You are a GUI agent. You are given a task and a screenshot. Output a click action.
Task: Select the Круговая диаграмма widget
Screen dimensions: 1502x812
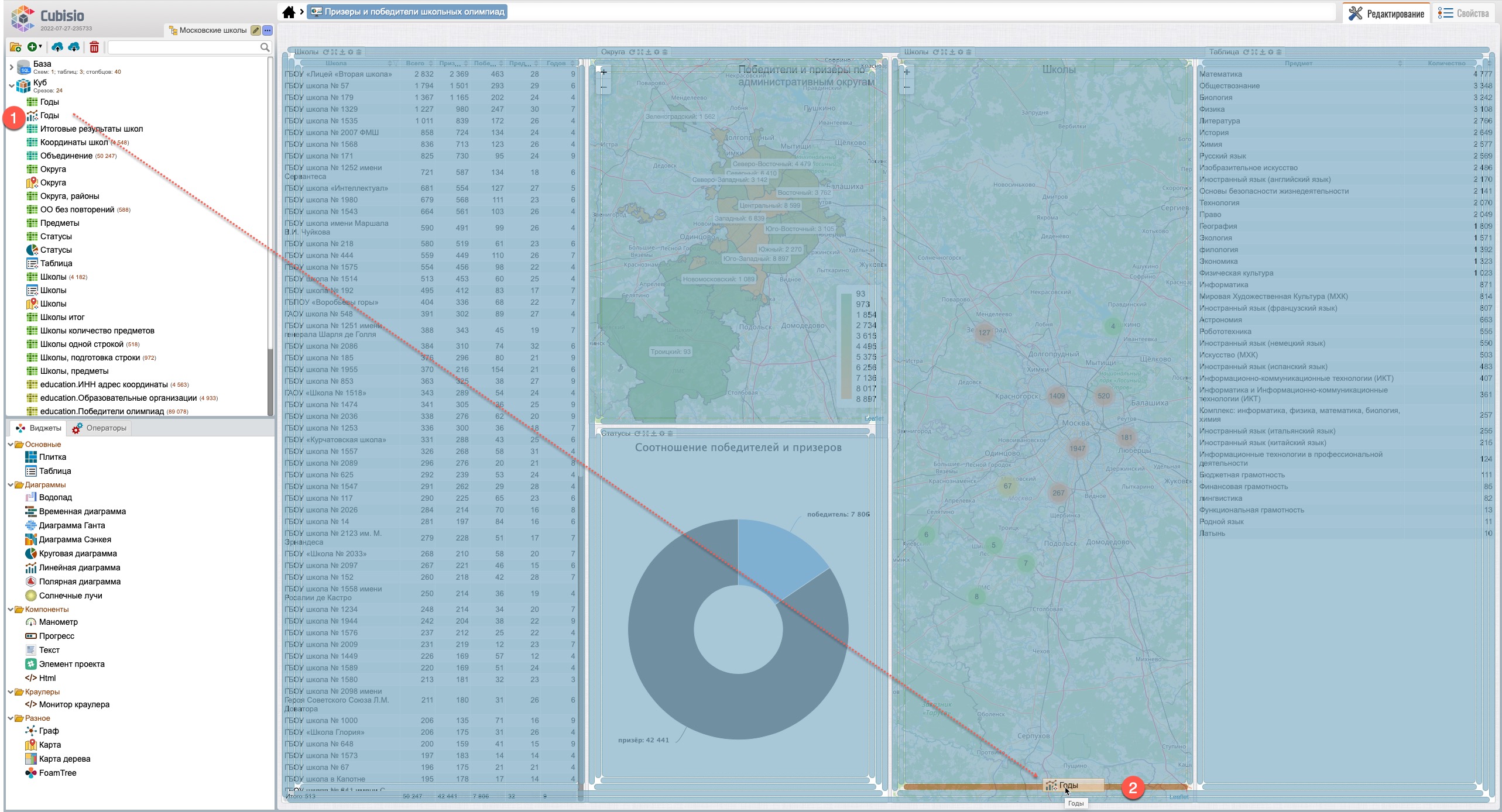(77, 553)
